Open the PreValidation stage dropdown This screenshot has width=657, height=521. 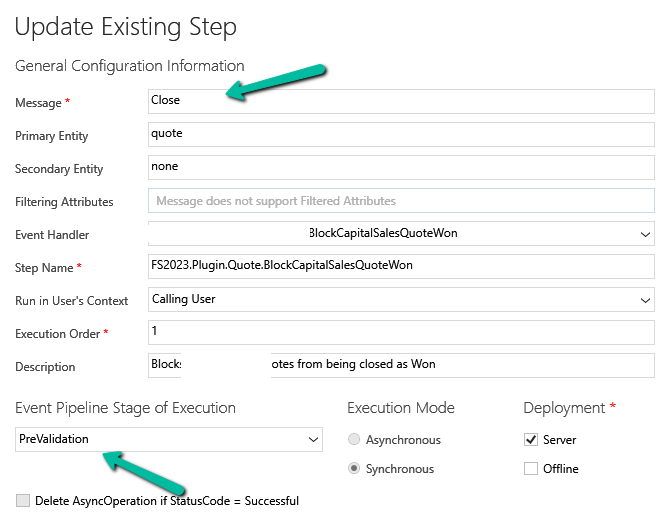coord(160,439)
